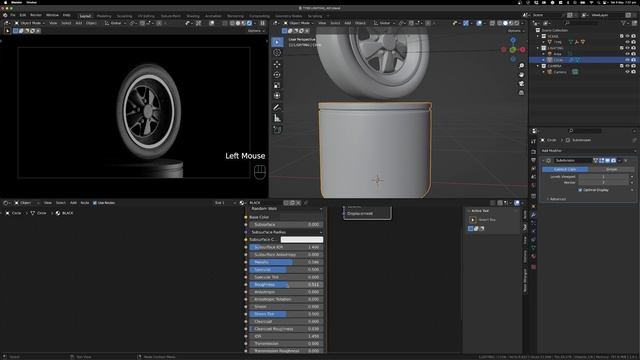The width and height of the screenshot is (640, 360).
Task: Toggle Optimal Display checkbox in Subdivision modifier
Action: pyautogui.click(x=580, y=190)
